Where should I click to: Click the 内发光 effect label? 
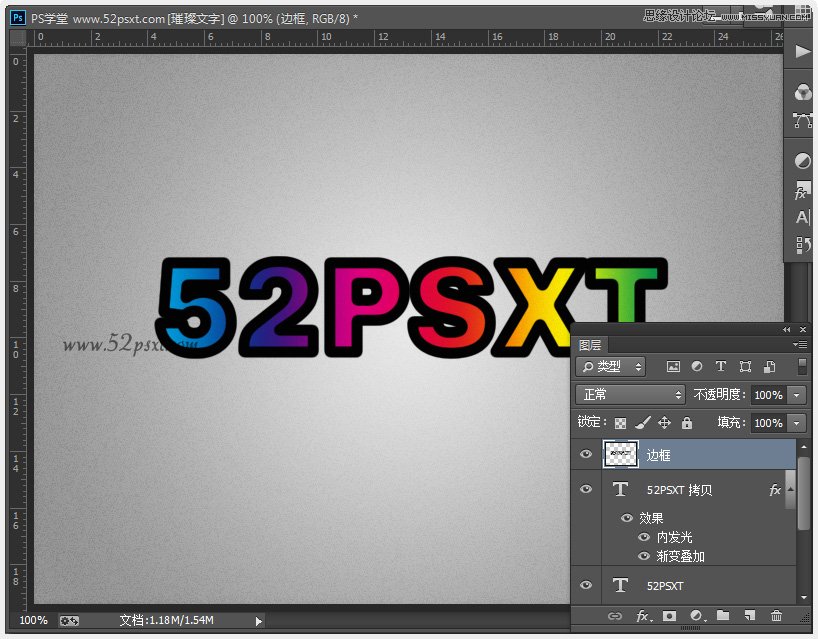[x=674, y=537]
